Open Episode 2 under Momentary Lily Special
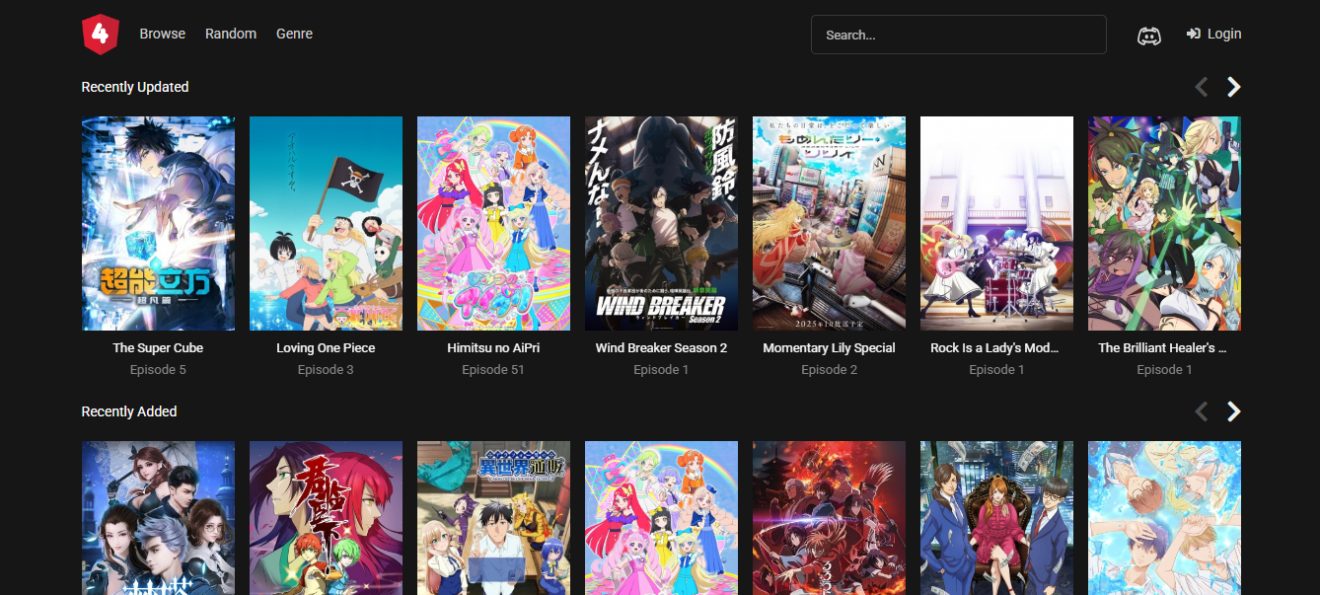Screen dimensions: 1320x595 828,369
